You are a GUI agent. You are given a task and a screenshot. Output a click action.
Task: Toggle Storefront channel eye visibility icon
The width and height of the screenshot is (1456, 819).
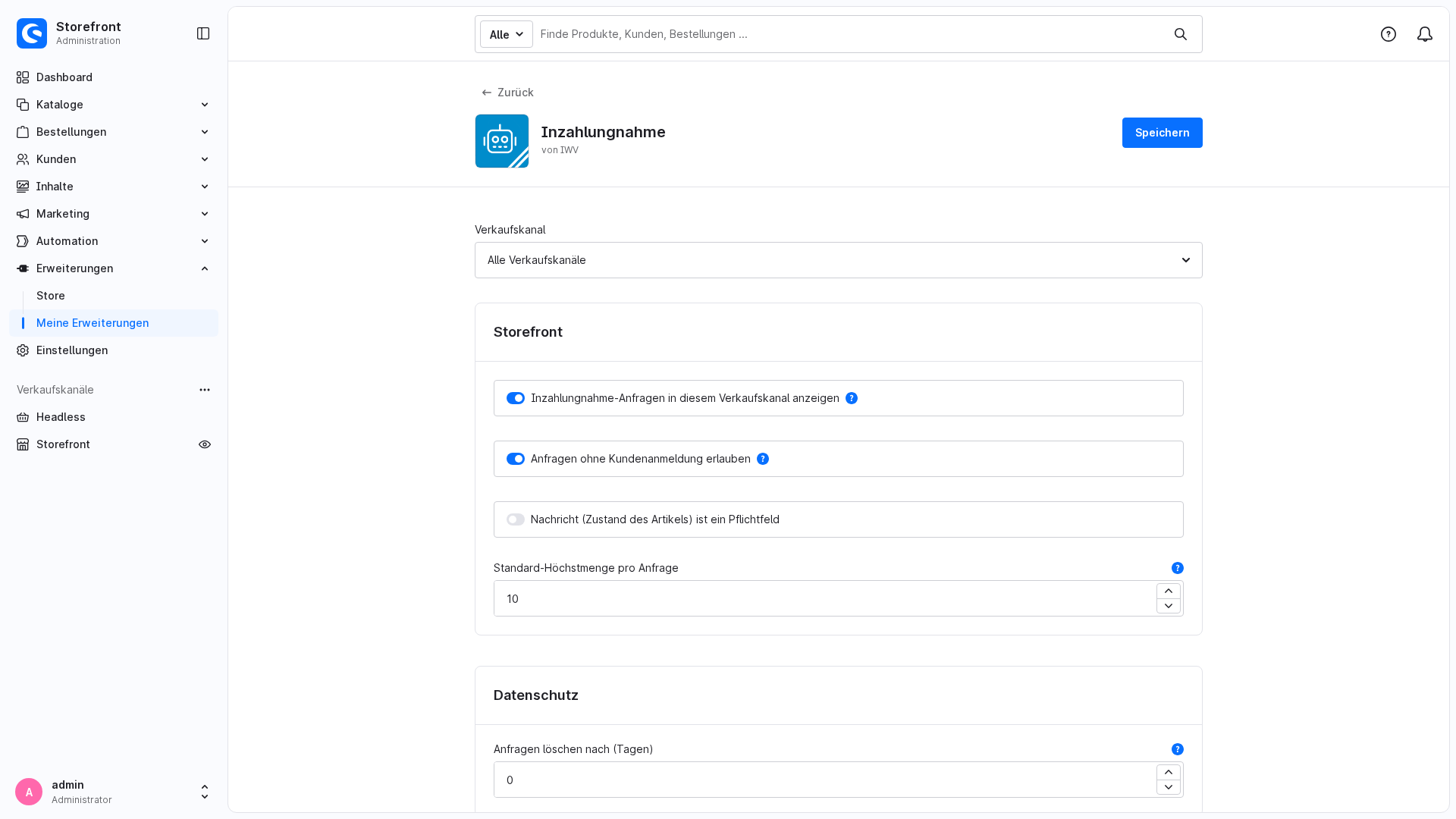205,444
